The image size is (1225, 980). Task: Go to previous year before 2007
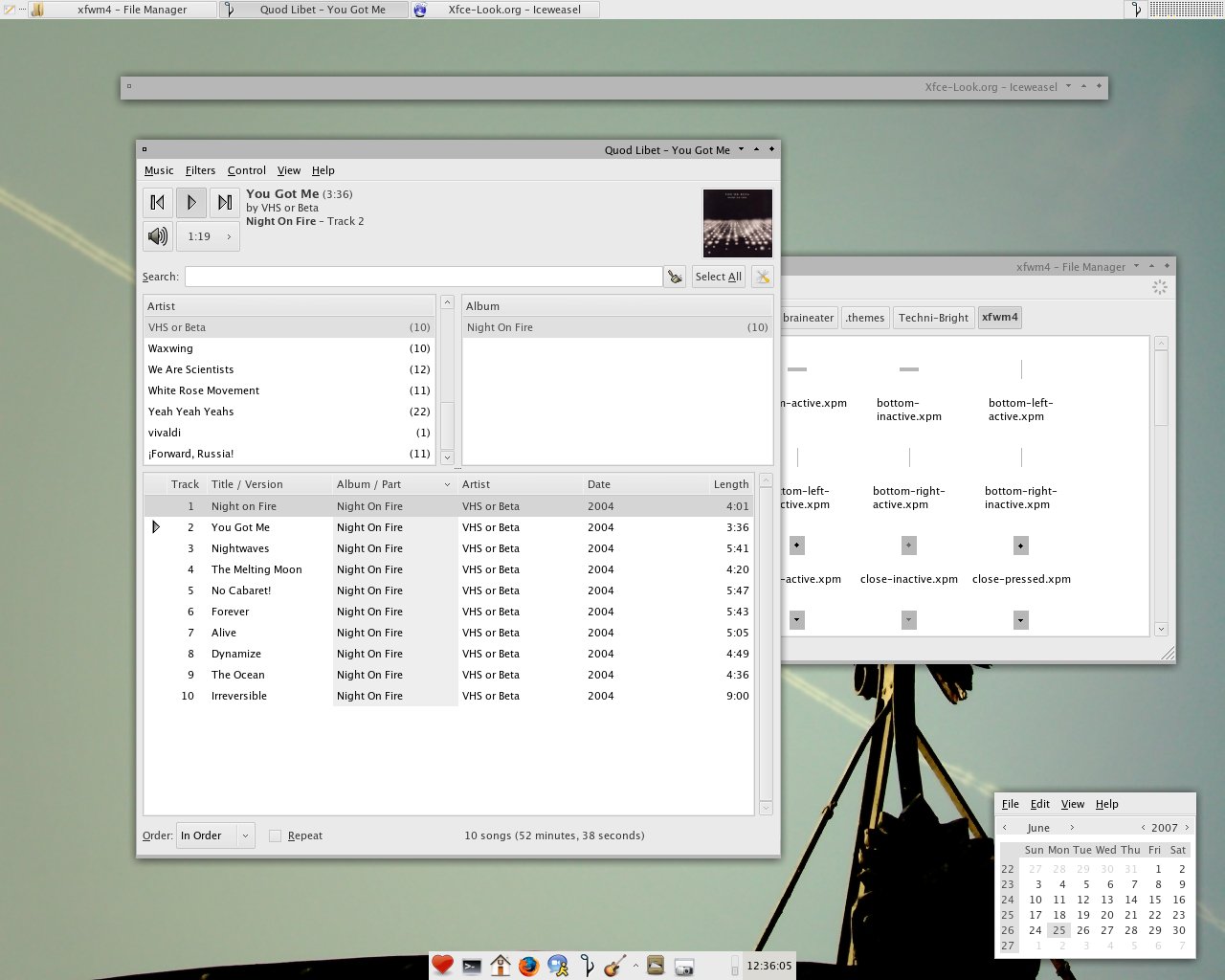[1143, 828]
